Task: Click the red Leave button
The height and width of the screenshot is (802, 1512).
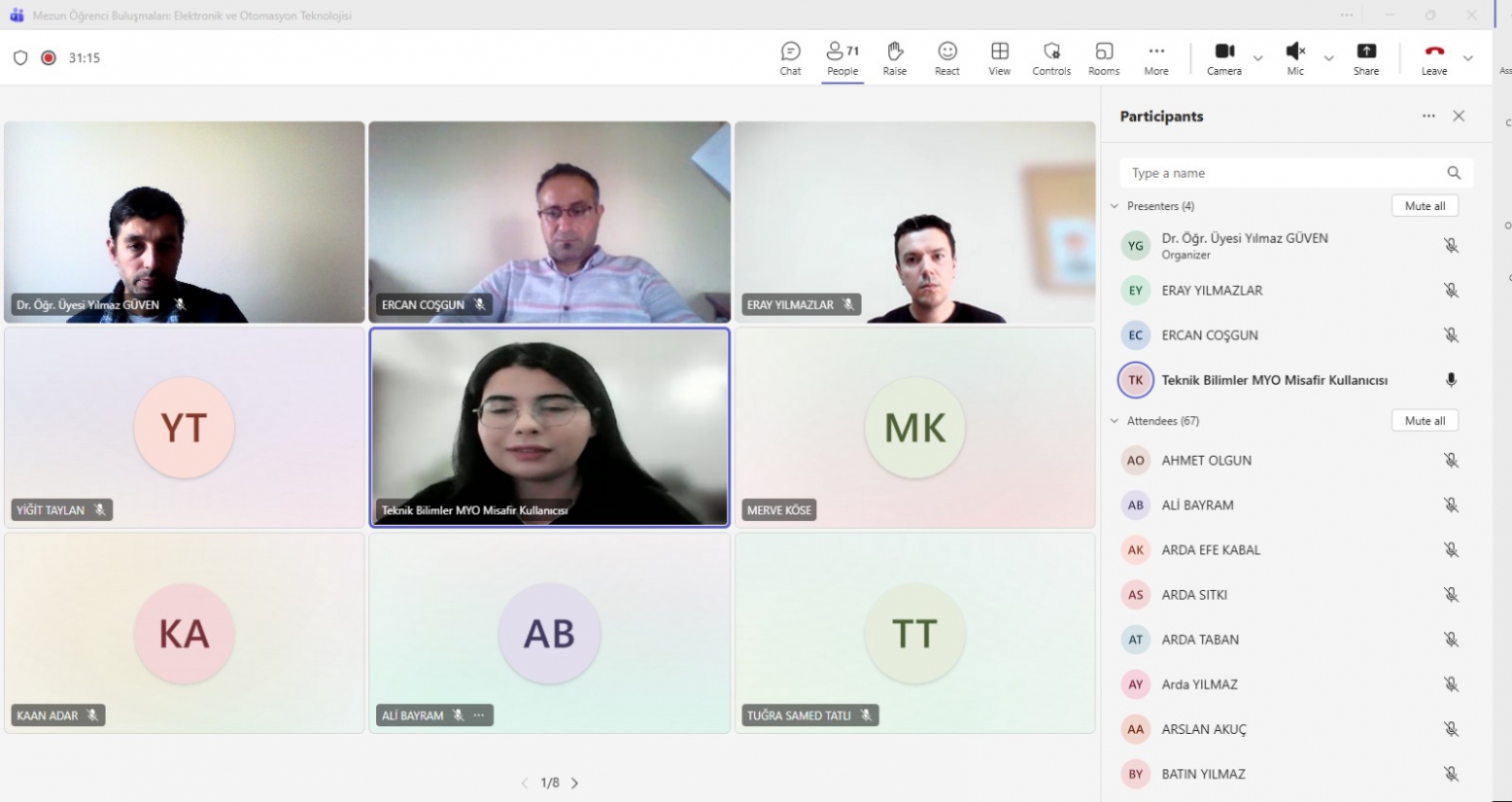Action: tap(1433, 57)
